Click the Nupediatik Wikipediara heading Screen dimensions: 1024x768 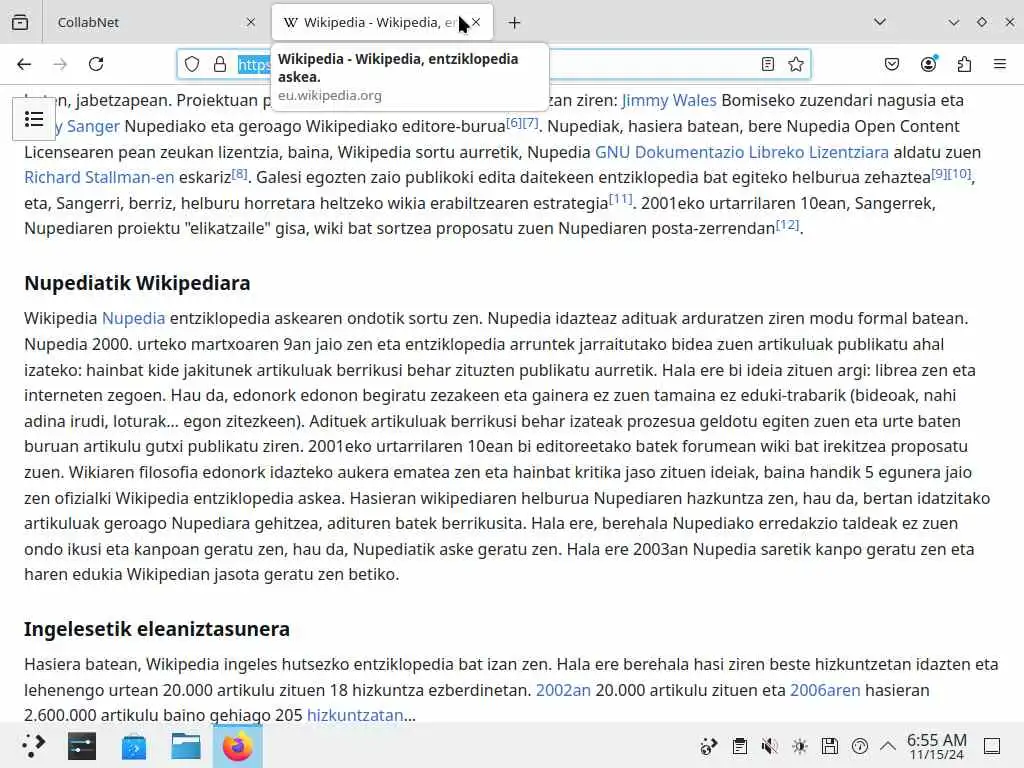pyautogui.click(x=137, y=283)
